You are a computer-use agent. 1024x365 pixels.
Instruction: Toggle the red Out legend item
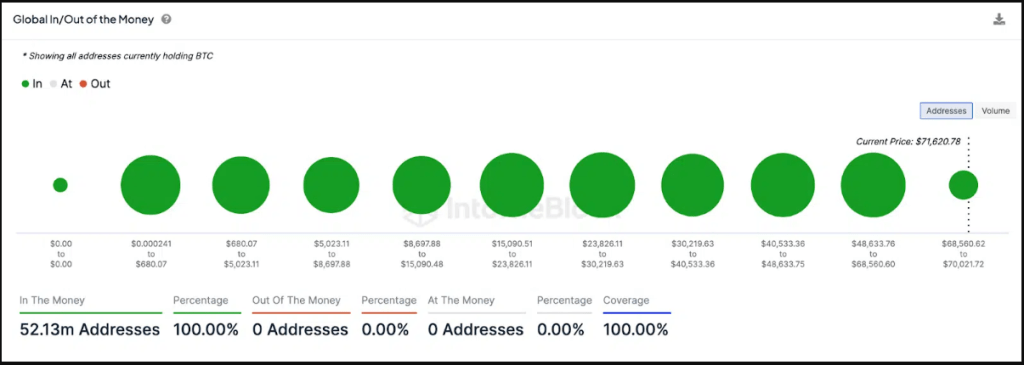click(95, 84)
